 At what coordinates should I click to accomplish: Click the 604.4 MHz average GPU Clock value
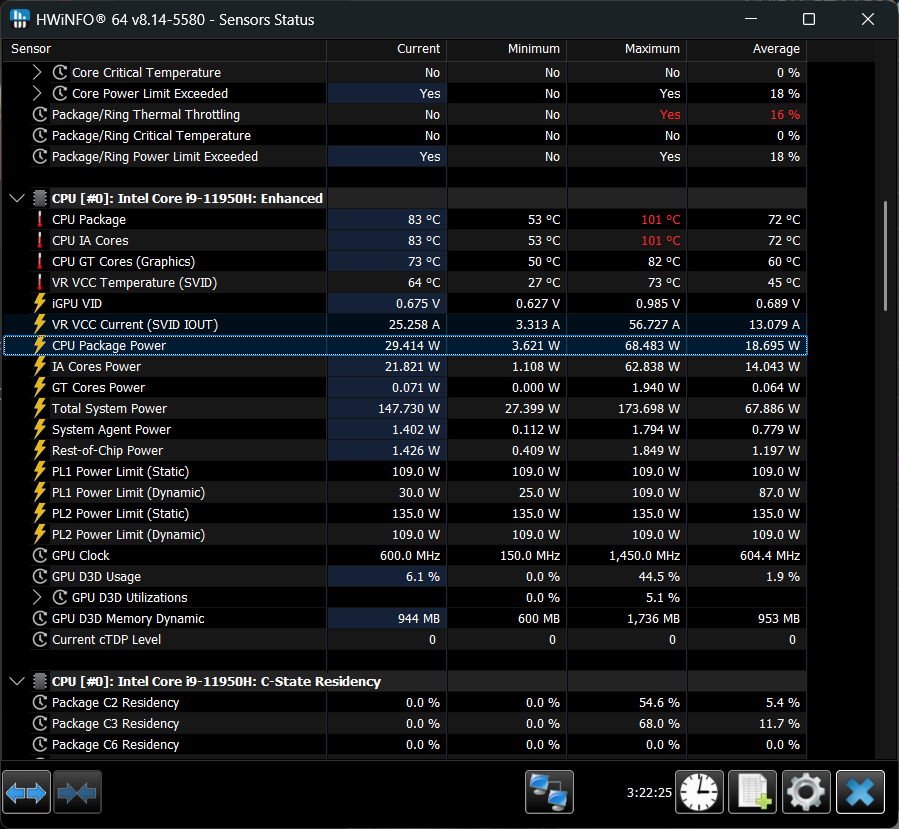[770, 556]
